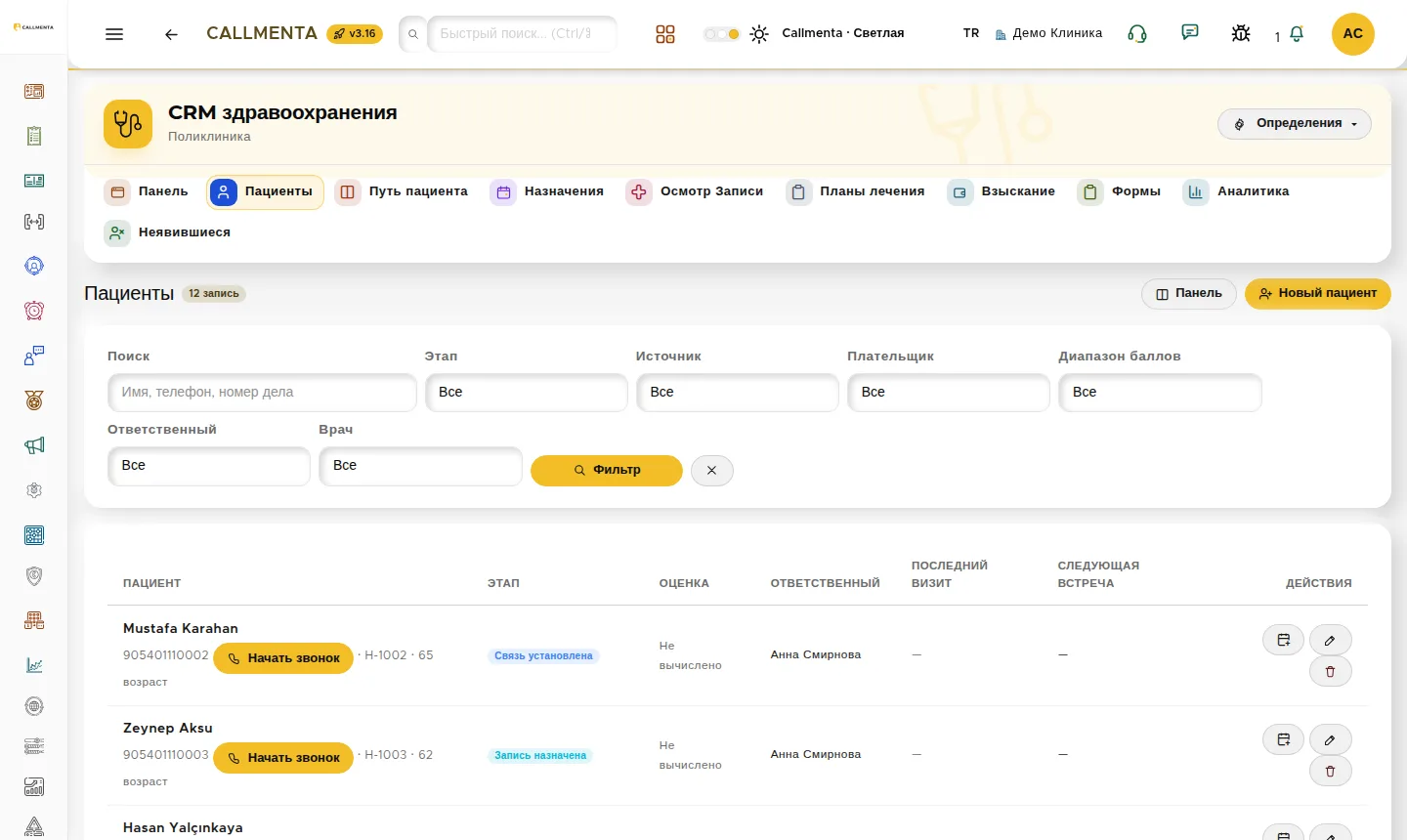Open the Демо Клиника selector
The image size is (1407, 840).
[1048, 33]
